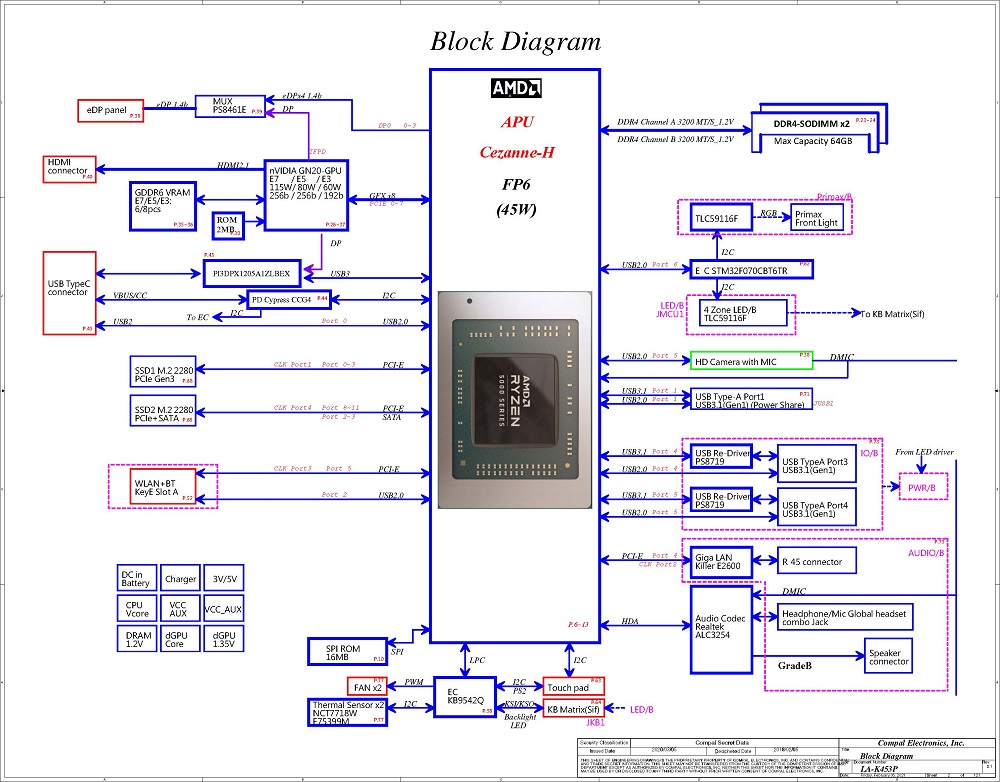1000x782 pixels.
Task: Click the From LED driver label
Action: [x=924, y=452]
